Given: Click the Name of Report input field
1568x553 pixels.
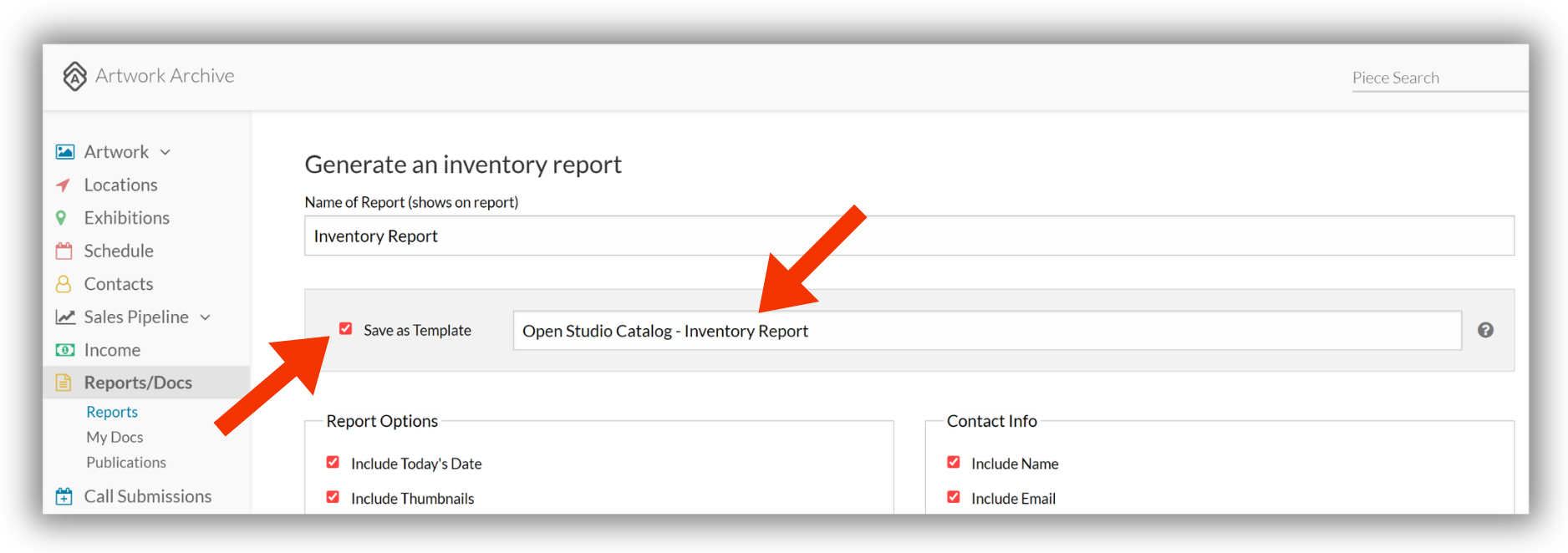Looking at the screenshot, I should point(909,236).
